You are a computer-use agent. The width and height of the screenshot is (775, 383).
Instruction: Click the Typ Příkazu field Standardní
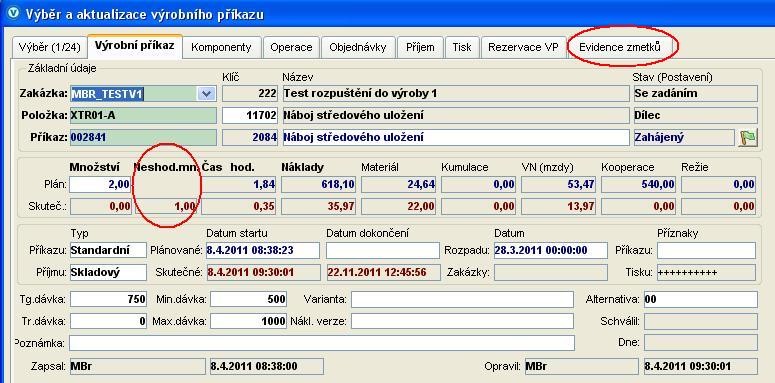pyautogui.click(x=108, y=251)
